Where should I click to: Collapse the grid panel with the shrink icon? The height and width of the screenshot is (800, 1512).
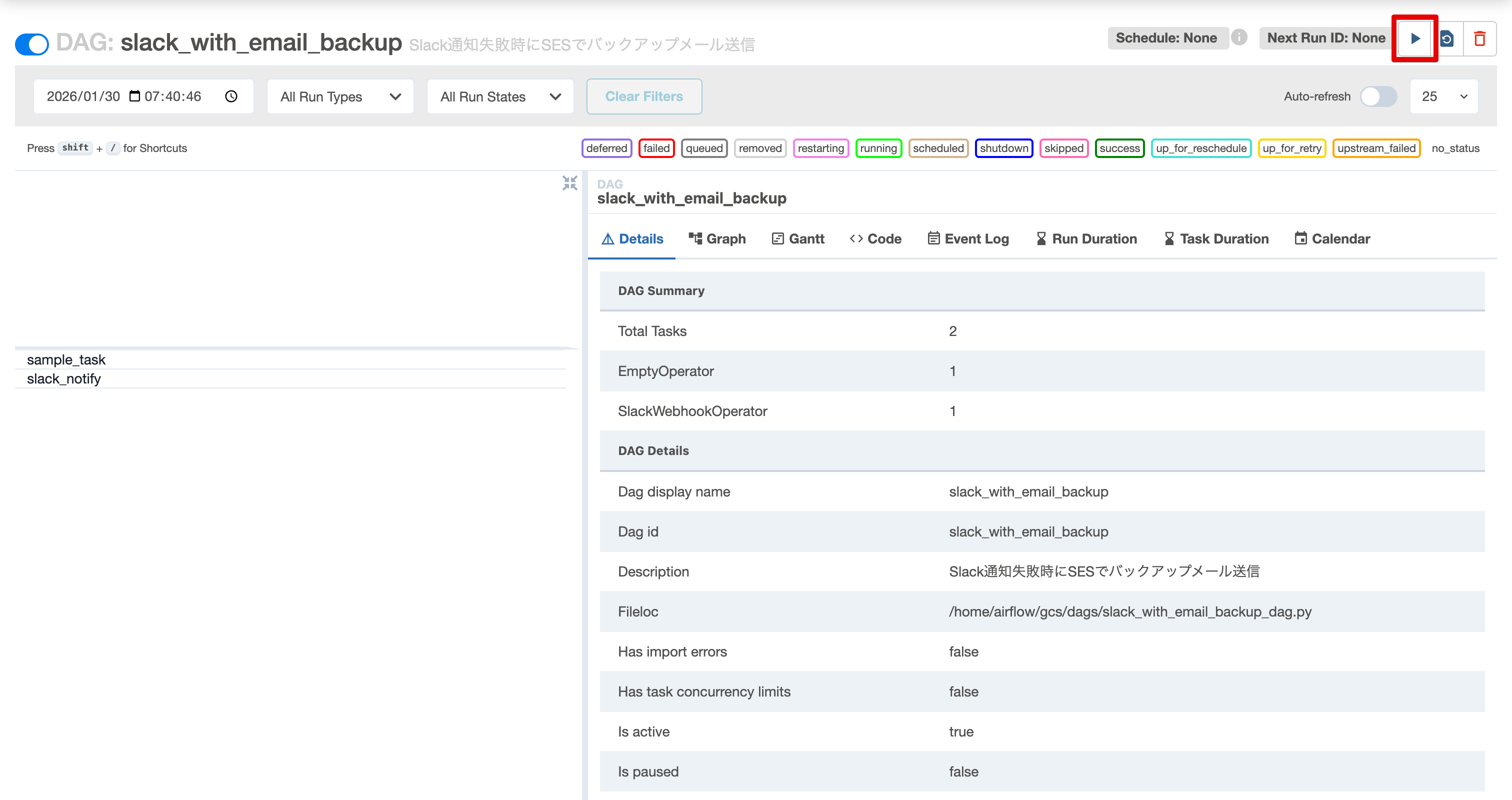[x=569, y=183]
